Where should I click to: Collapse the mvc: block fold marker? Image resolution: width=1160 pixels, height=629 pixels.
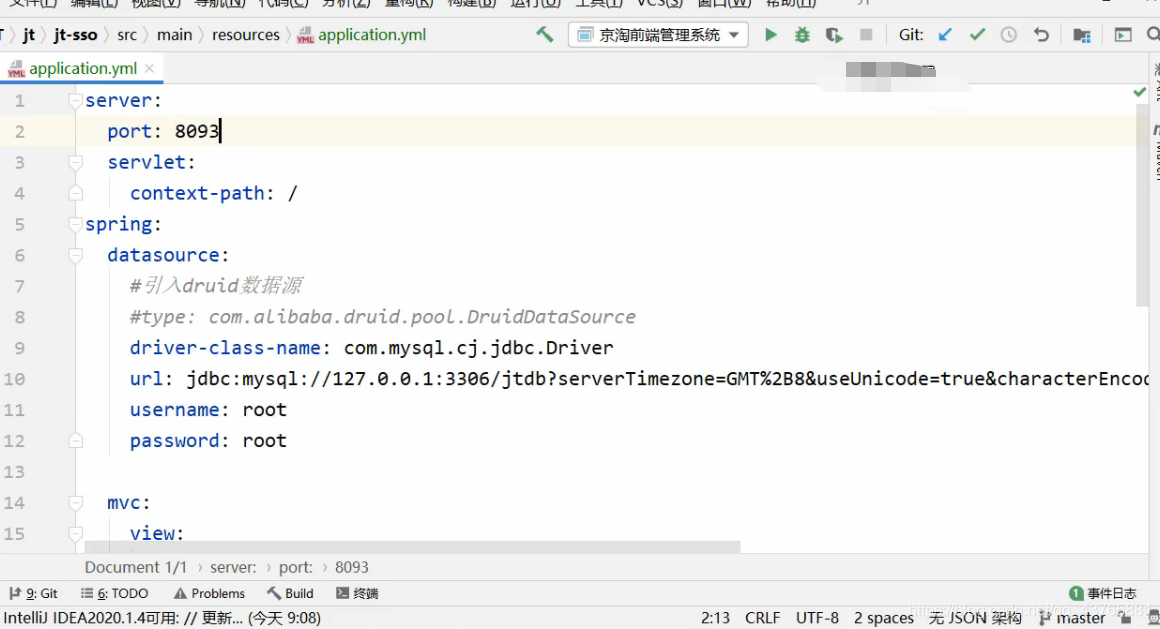[x=75, y=503]
